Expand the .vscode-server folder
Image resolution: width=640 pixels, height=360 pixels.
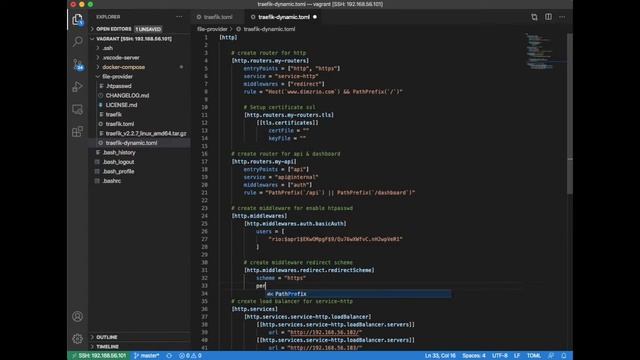pyautogui.click(x=140, y=58)
